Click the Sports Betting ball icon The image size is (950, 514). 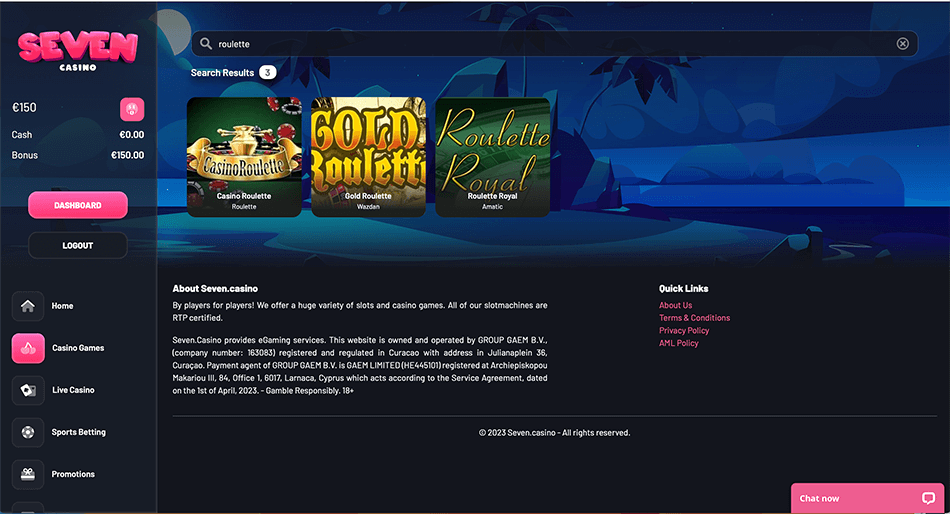pos(28,432)
